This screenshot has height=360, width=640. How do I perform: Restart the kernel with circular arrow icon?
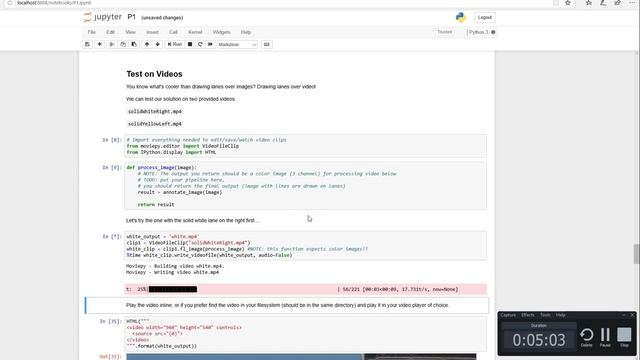[x=200, y=44]
